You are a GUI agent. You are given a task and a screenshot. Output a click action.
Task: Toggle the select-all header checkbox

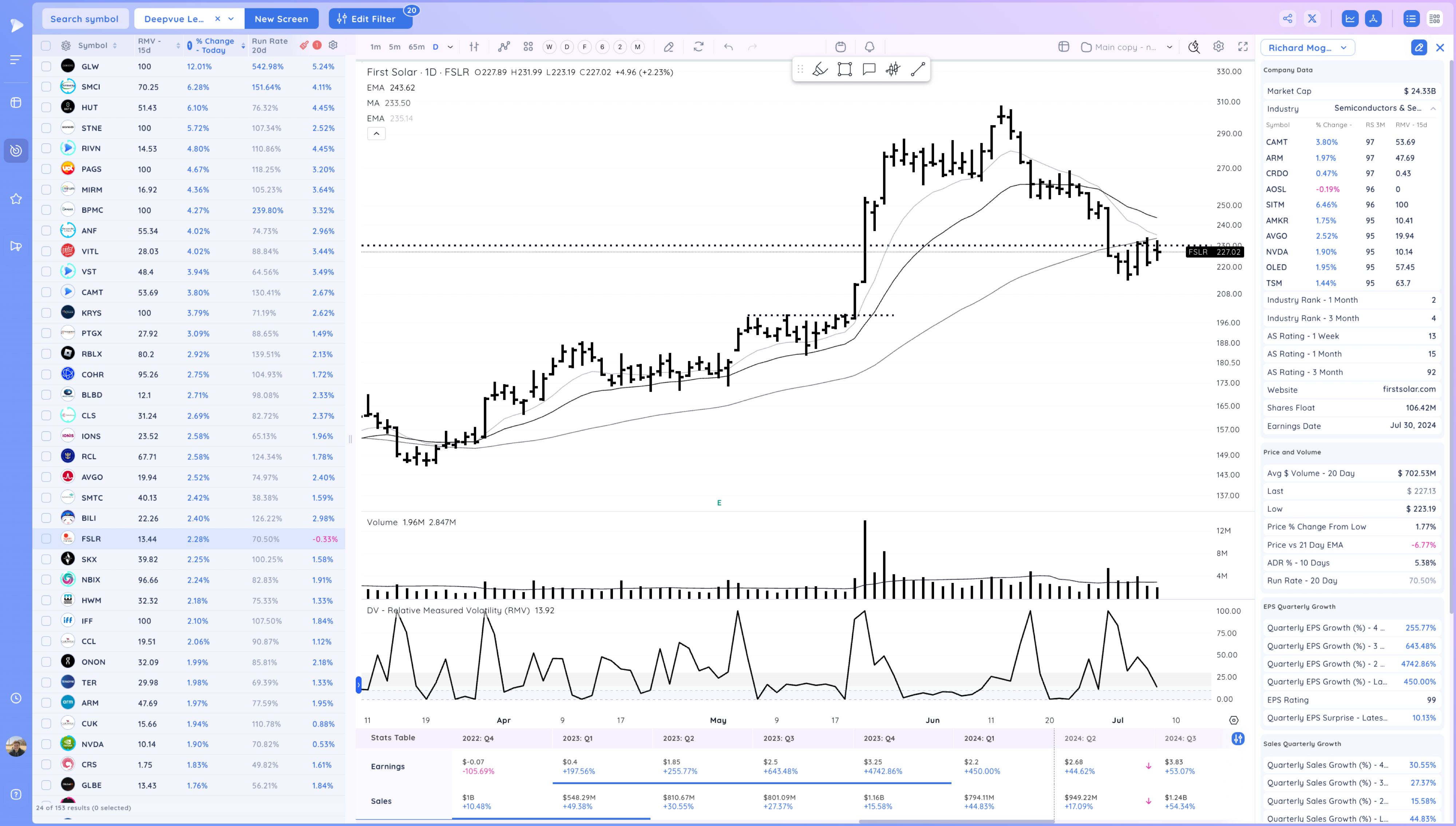[x=47, y=45]
